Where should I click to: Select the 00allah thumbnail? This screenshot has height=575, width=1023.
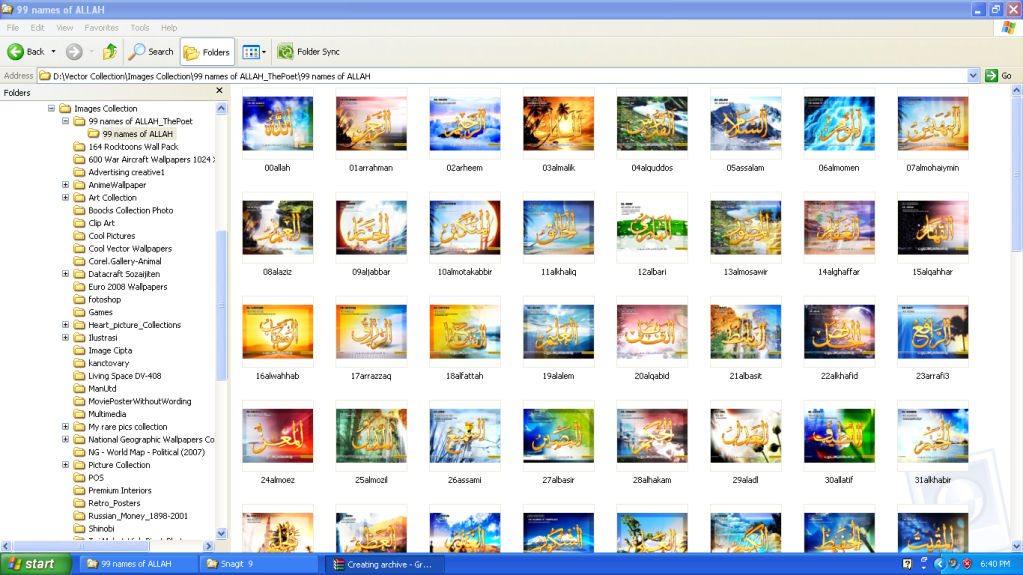(277, 123)
